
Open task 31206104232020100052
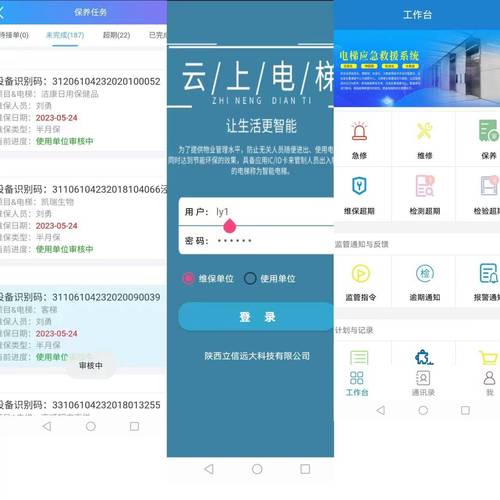click(x=83, y=110)
